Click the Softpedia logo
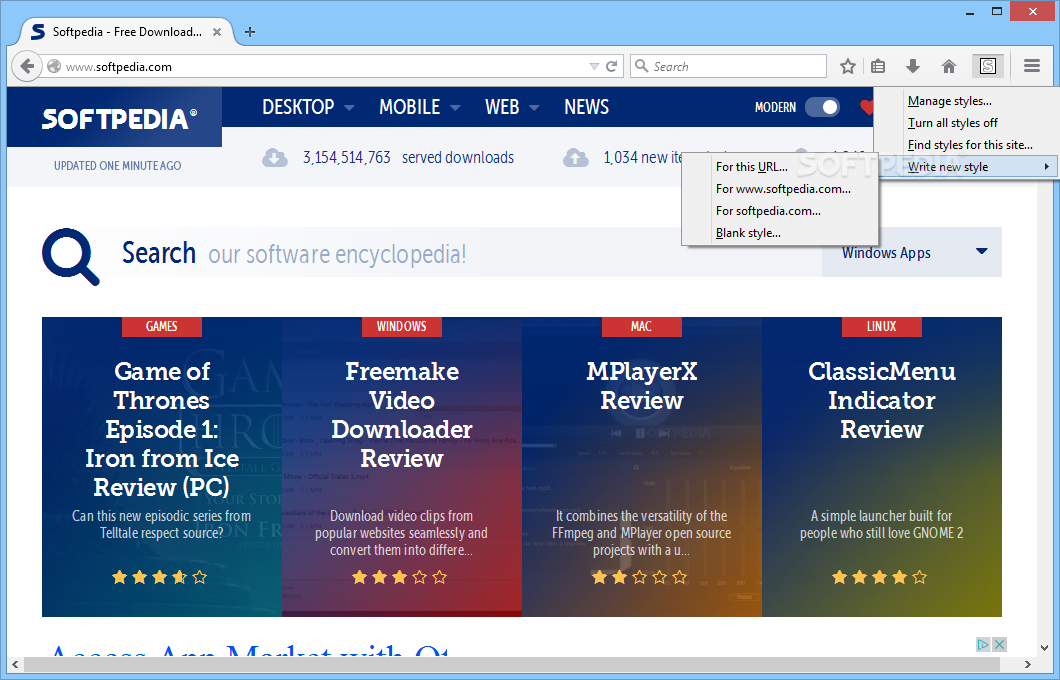The height and width of the screenshot is (680, 1060). (x=119, y=119)
